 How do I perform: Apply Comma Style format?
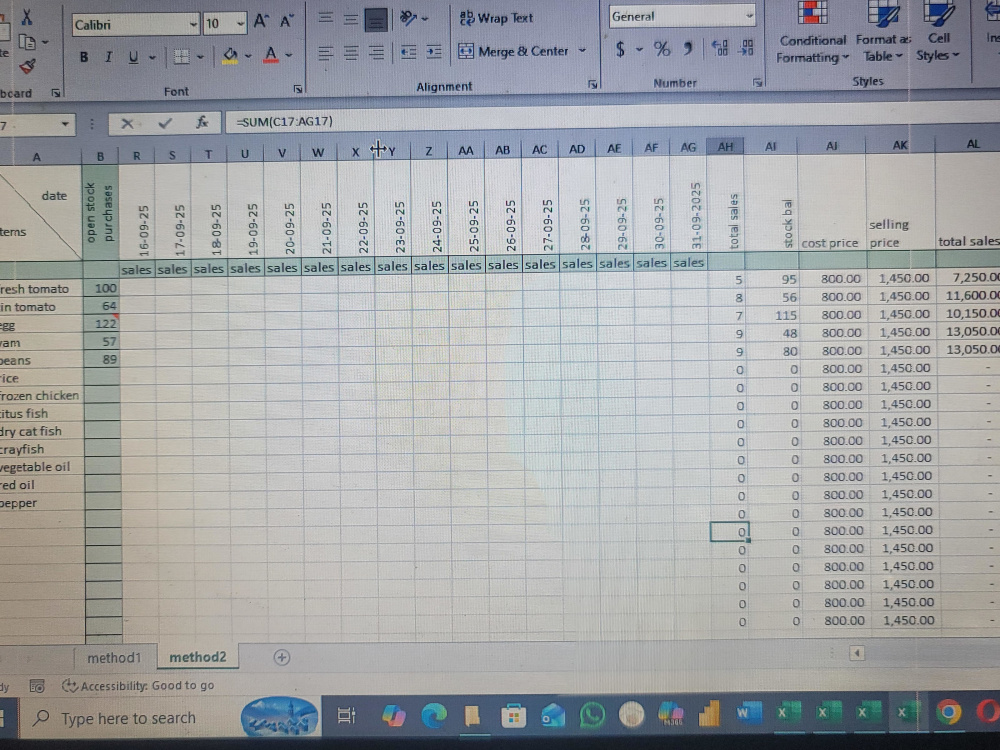click(x=689, y=48)
